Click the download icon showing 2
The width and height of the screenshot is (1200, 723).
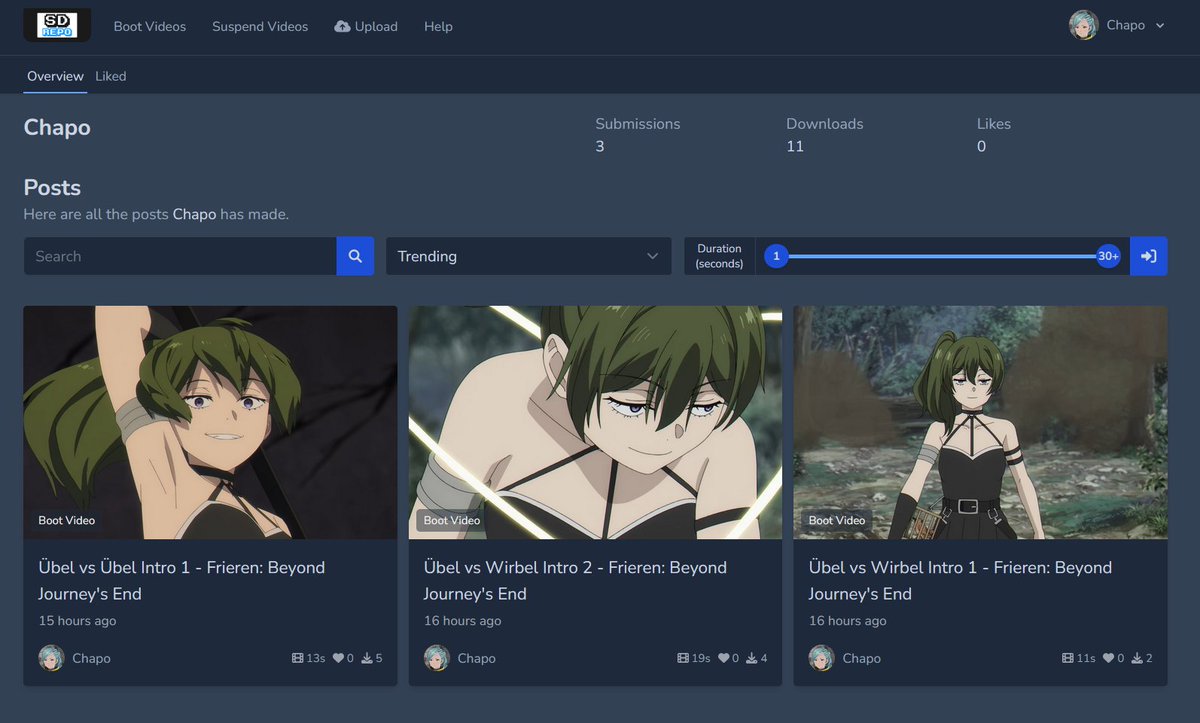(1136, 658)
